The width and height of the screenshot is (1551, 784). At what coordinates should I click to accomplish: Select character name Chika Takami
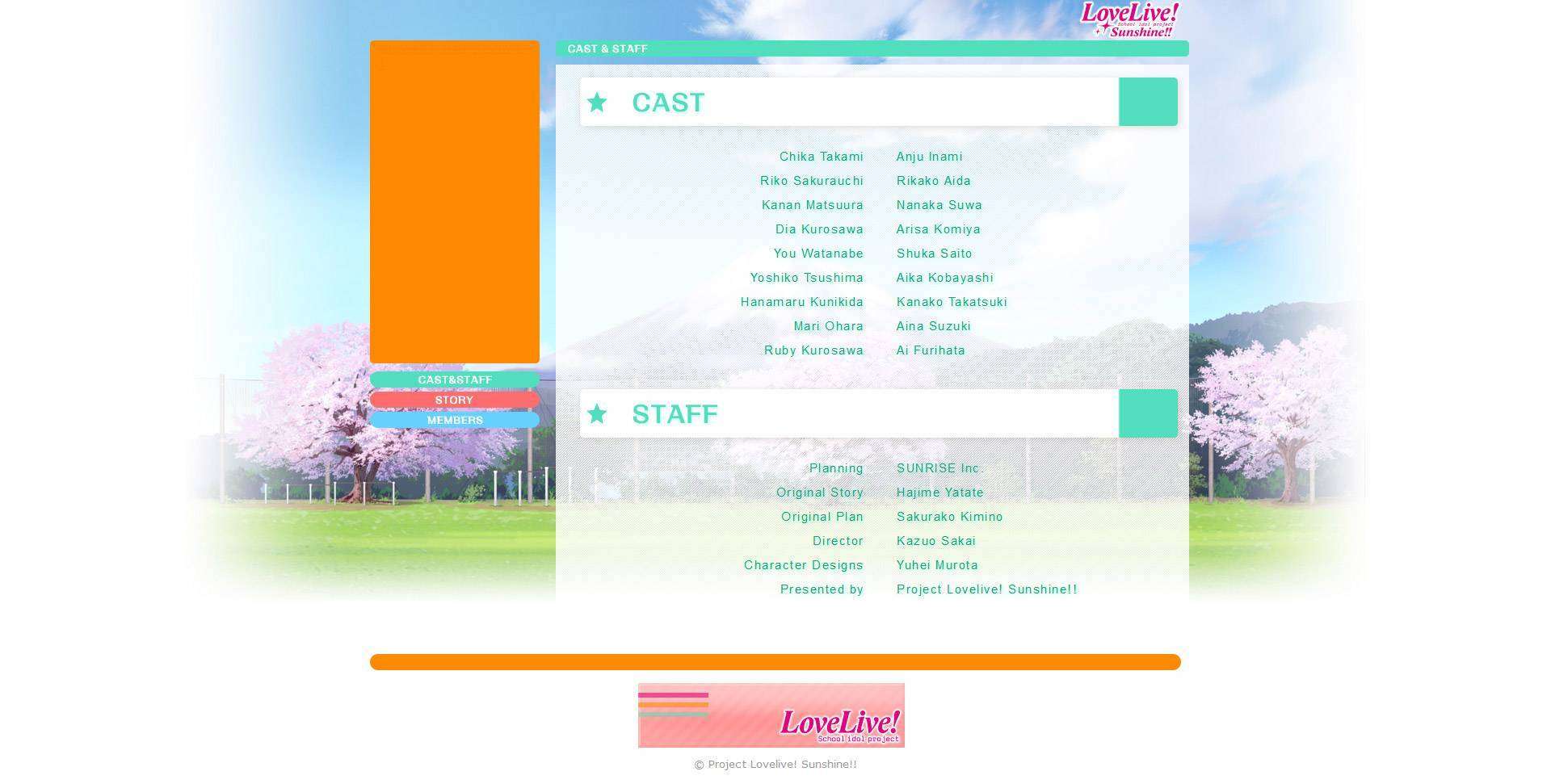click(821, 157)
